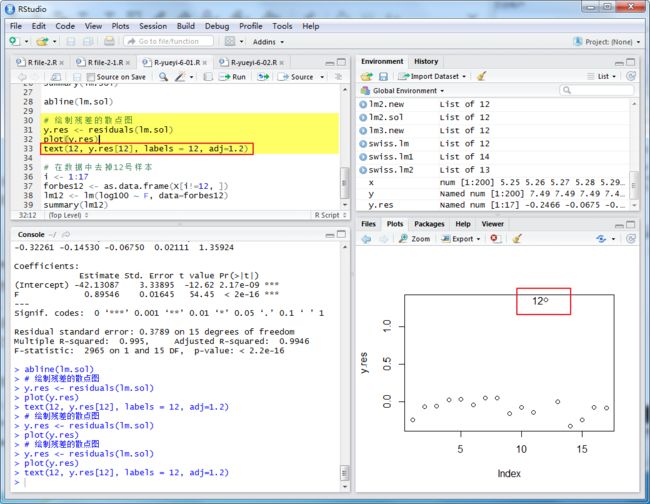
Task: Open the Files tab
Action: 368,224
